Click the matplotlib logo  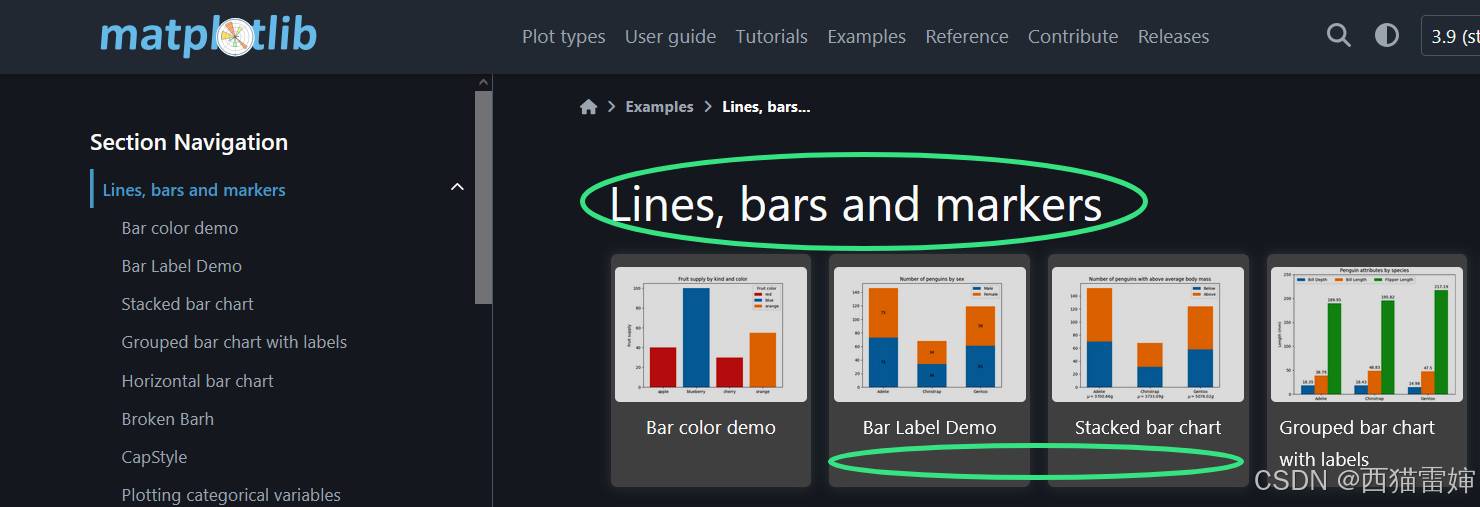click(208, 36)
